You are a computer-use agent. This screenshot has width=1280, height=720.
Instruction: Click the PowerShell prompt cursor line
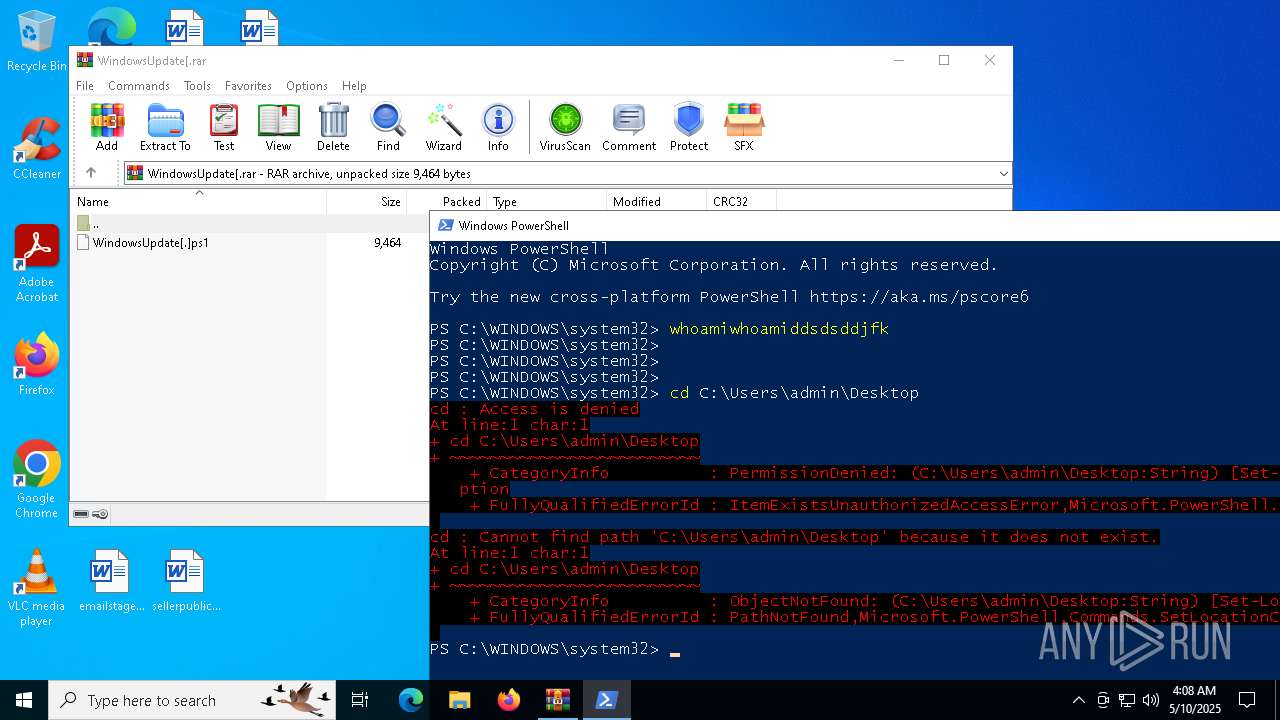855,649
